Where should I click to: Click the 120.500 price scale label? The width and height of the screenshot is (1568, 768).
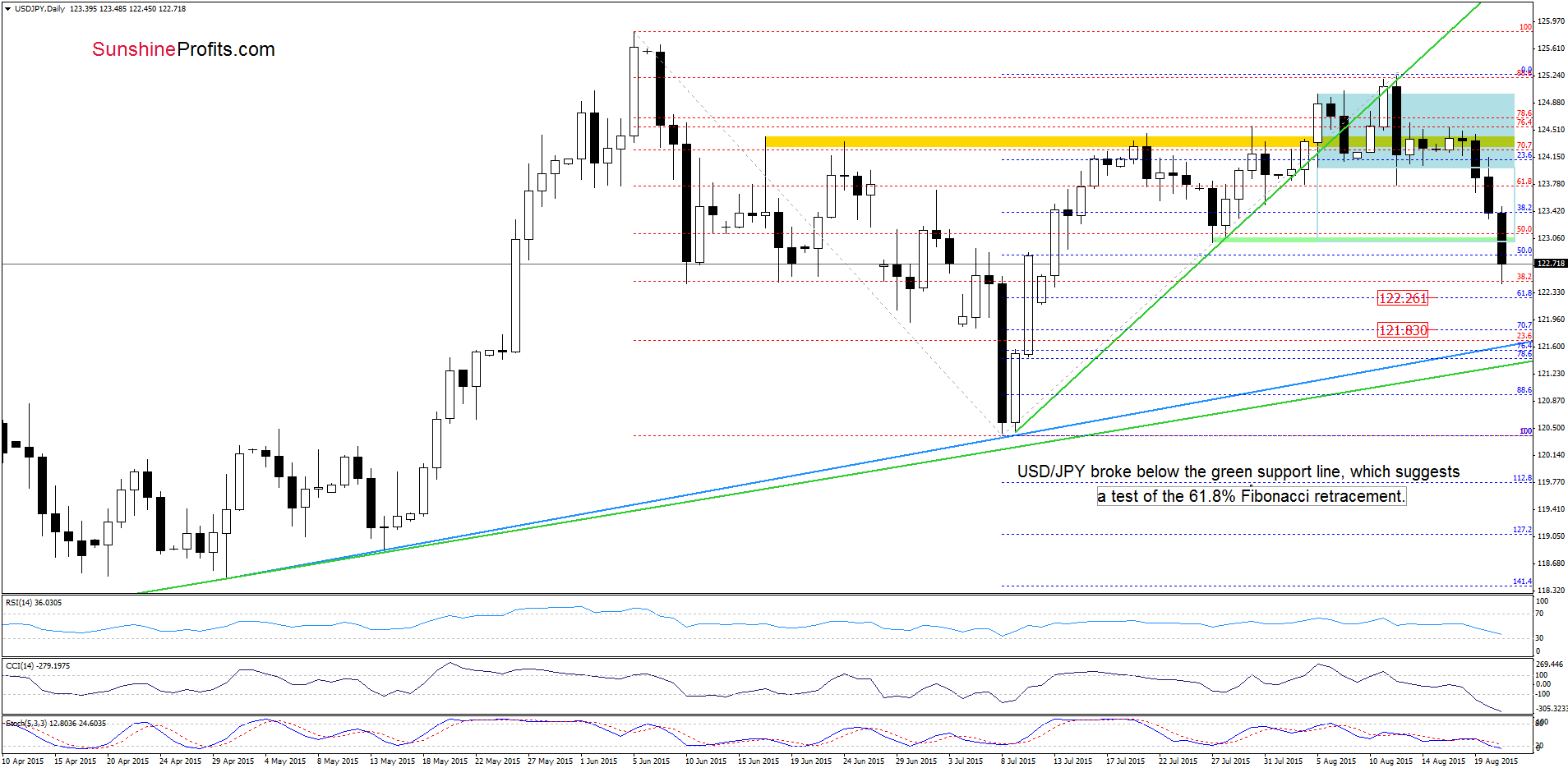click(1551, 428)
